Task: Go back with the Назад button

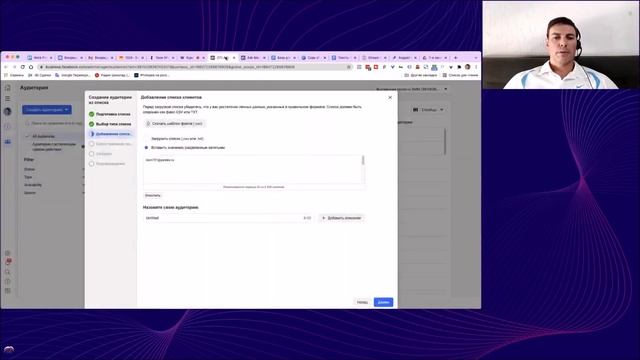Action: pos(362,302)
